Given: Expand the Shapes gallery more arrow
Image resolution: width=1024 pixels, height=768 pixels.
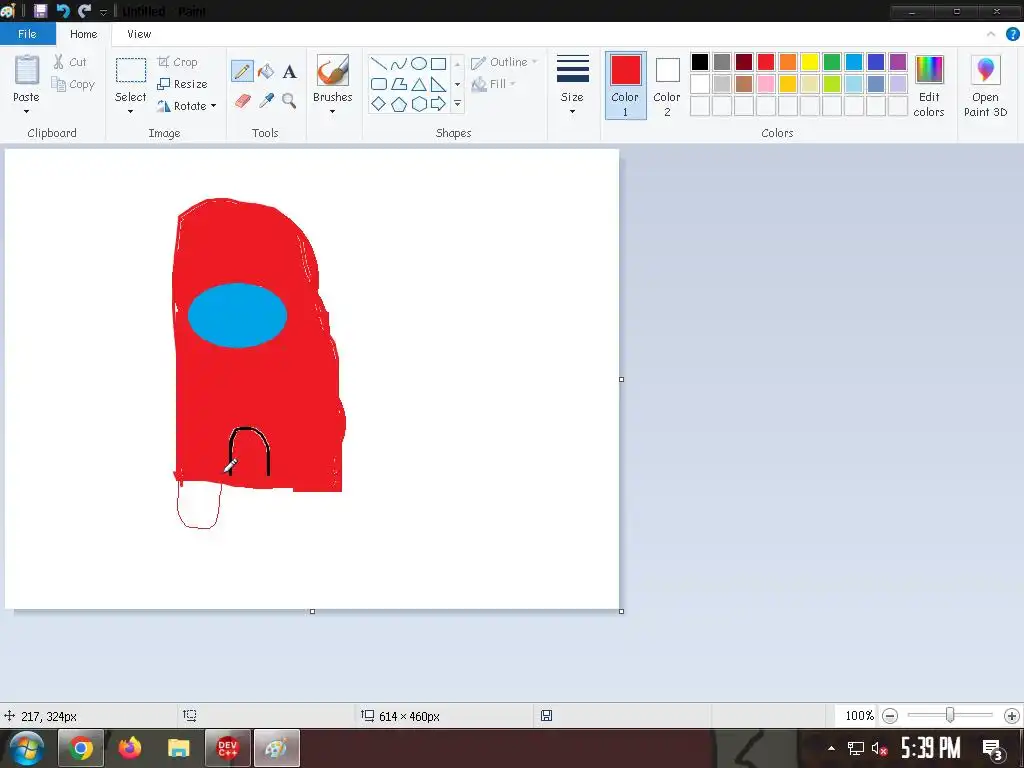Looking at the screenshot, I should tap(457, 104).
